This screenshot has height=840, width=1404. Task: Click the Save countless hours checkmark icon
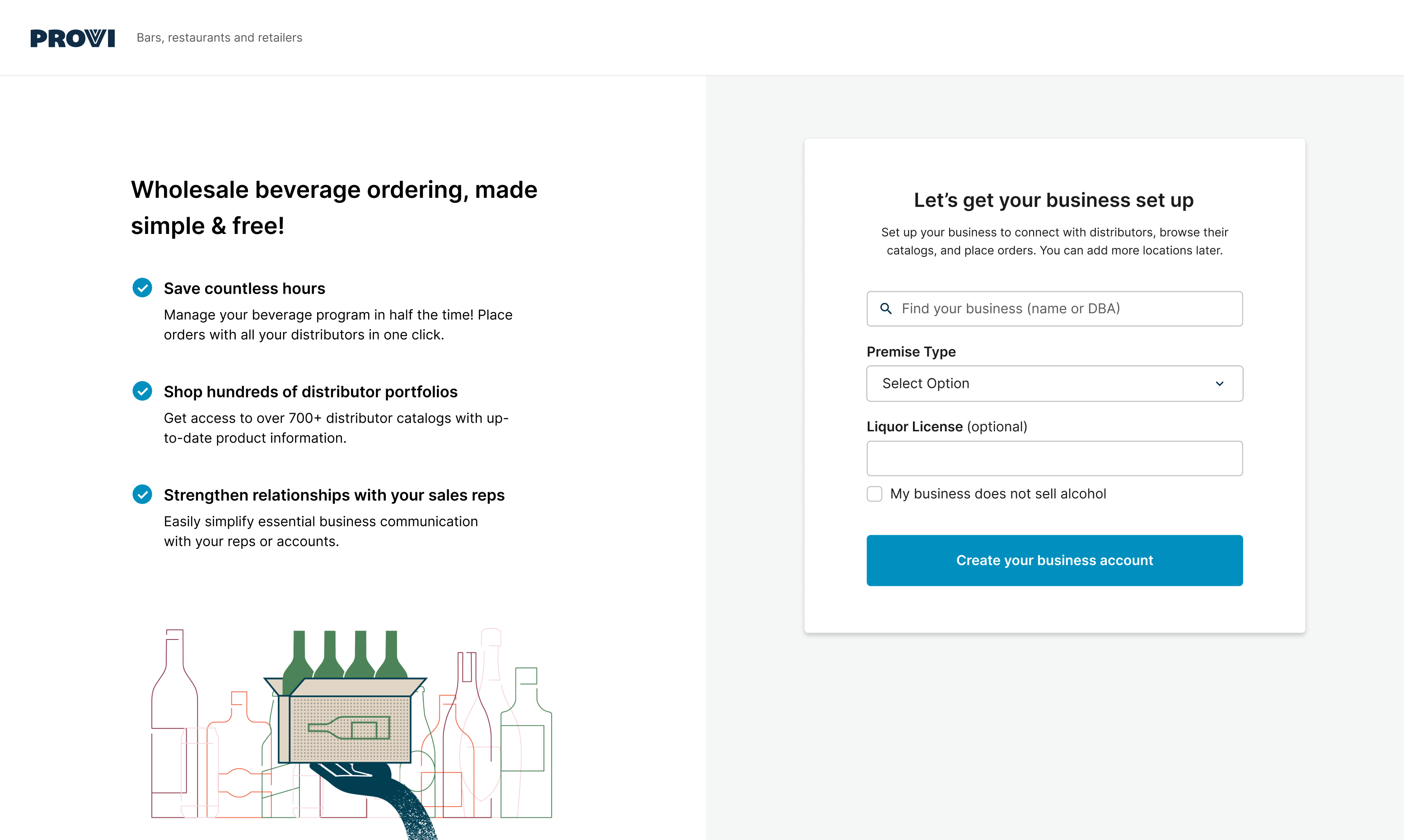142,288
